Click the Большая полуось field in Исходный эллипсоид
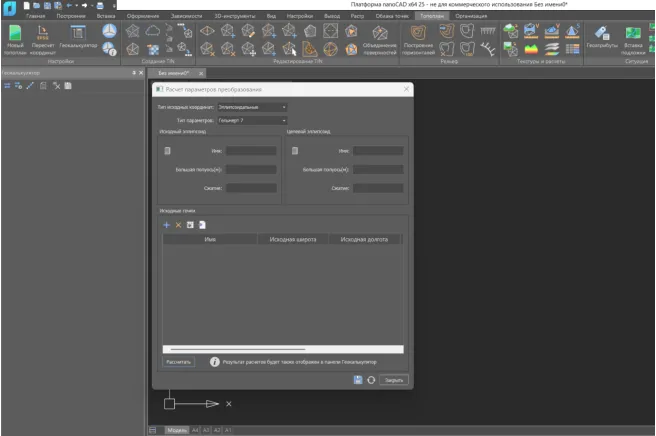This screenshot has width=656, height=436. click(250, 169)
